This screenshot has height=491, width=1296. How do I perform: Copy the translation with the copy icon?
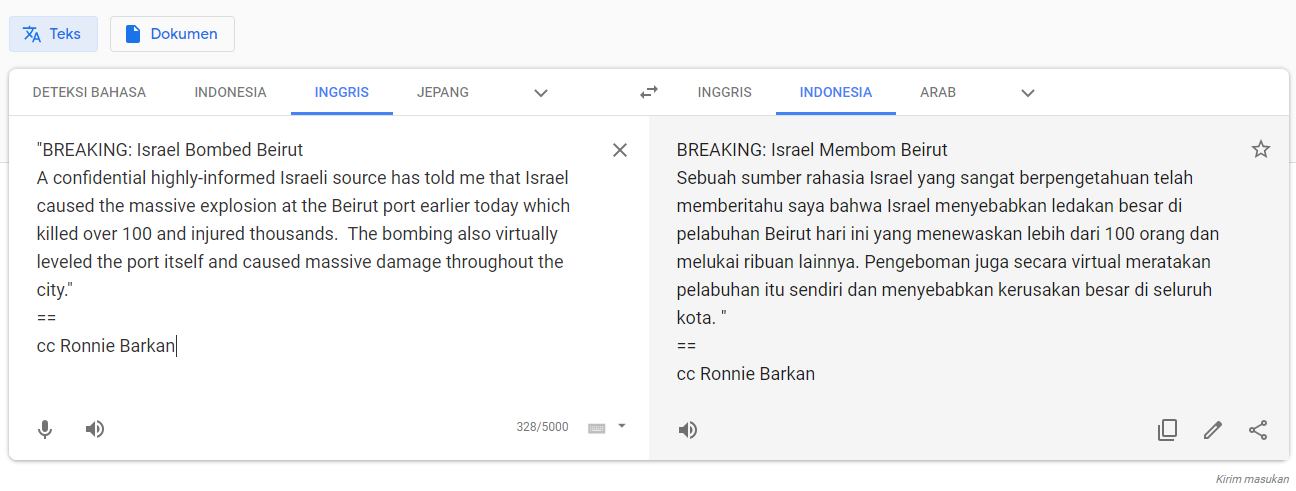click(x=1167, y=430)
